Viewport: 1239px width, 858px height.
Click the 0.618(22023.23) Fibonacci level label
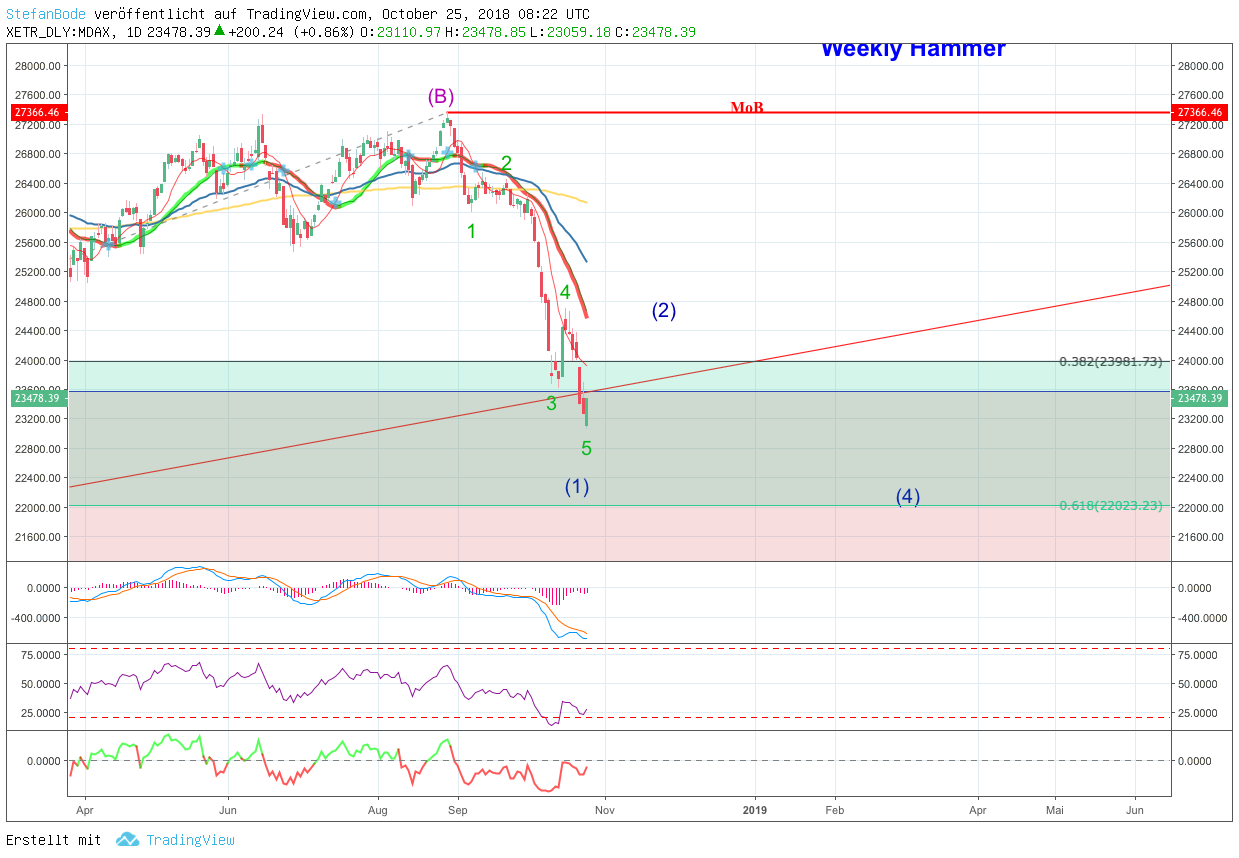coord(1110,506)
